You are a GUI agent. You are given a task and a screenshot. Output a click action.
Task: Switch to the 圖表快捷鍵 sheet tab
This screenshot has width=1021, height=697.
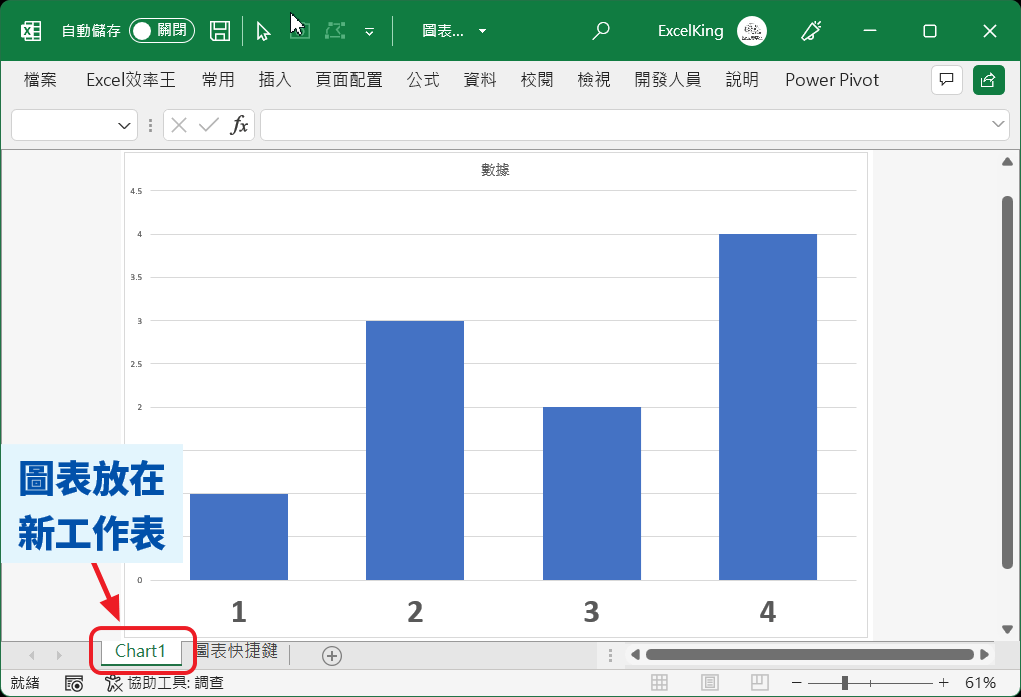click(236, 652)
